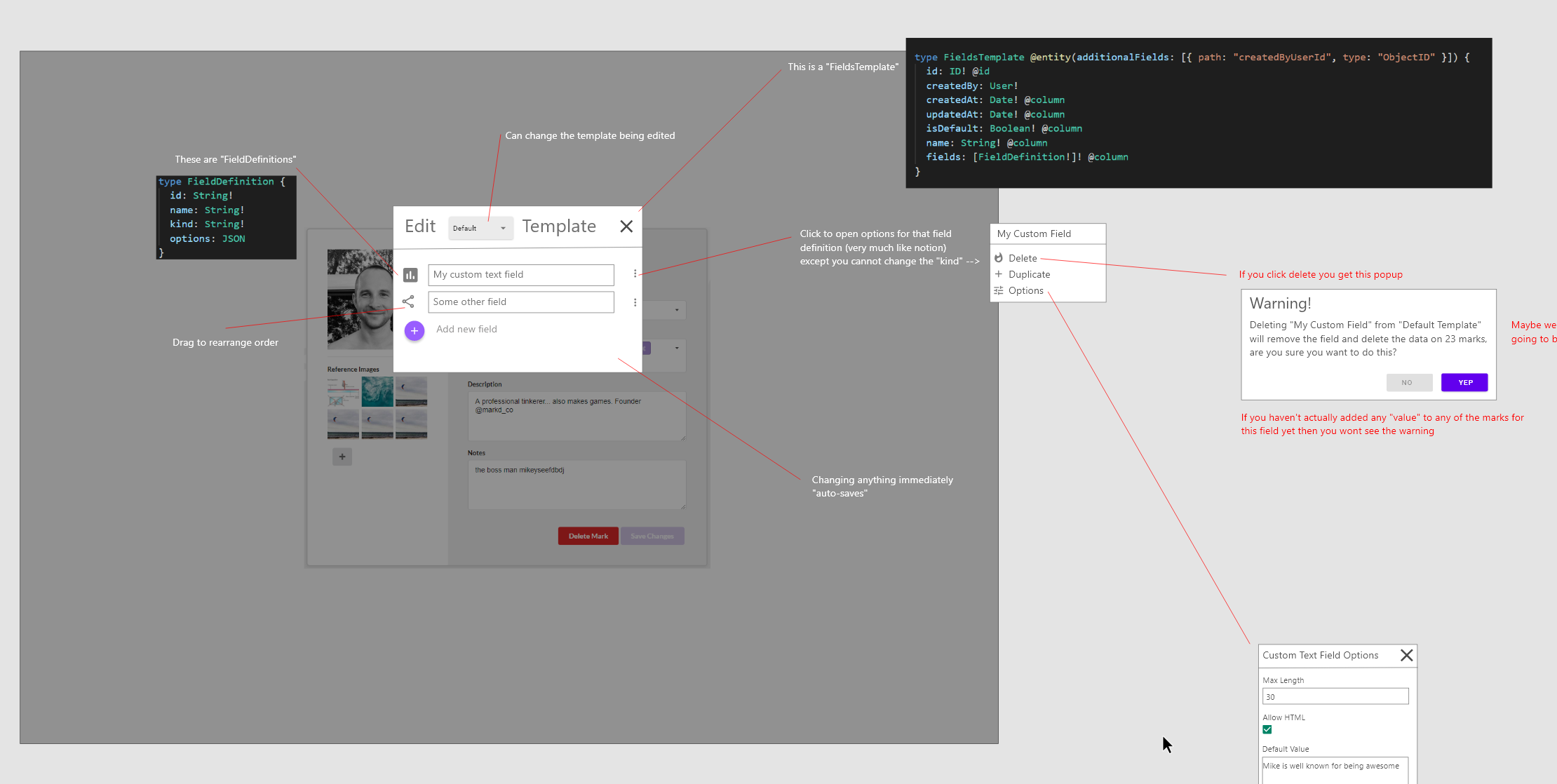Choose Duplicate from My Custom Field menu

[x=1029, y=274]
